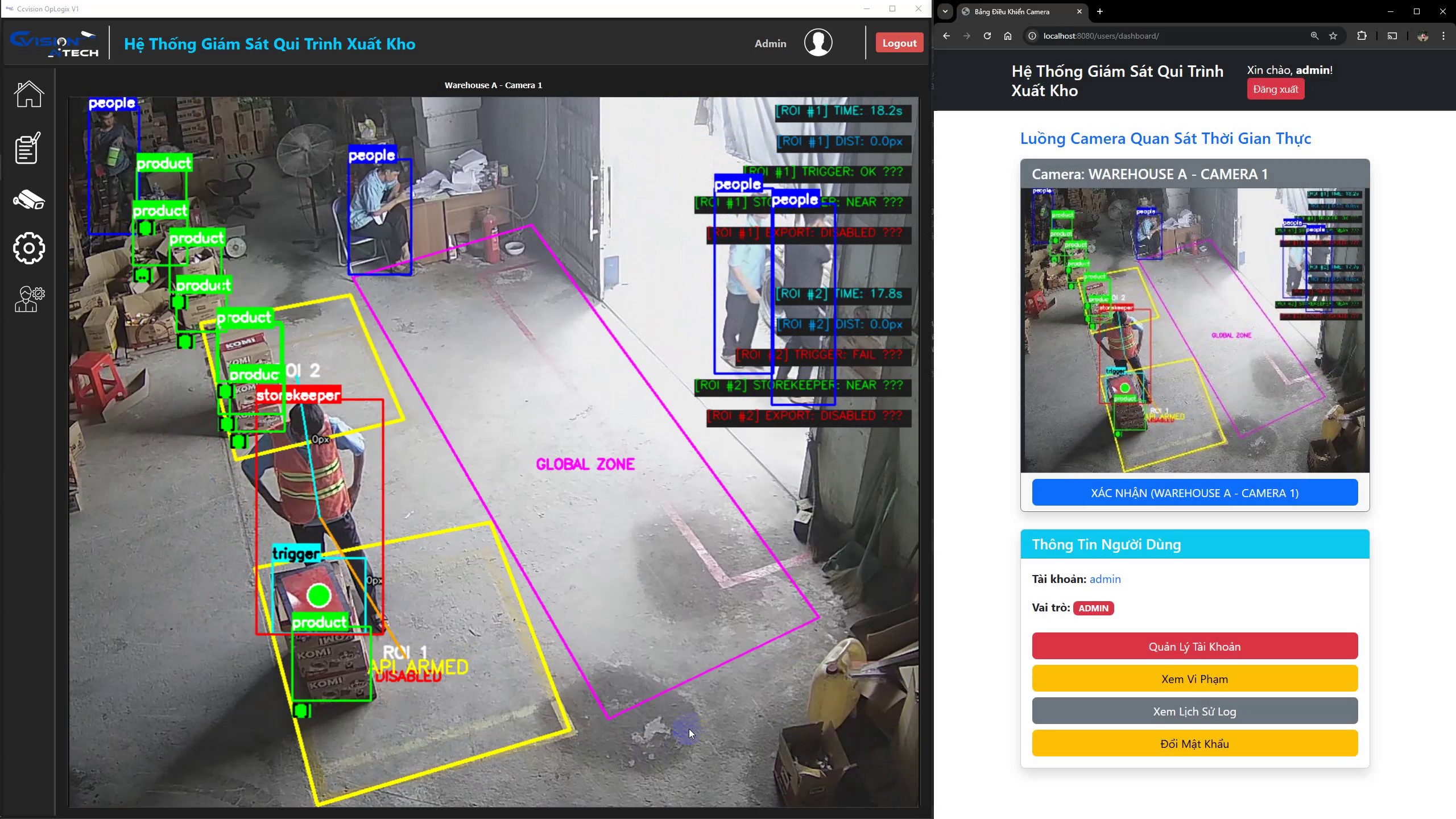Click the Đăng xuất button
The height and width of the screenshot is (819, 1456).
pos(1275,89)
